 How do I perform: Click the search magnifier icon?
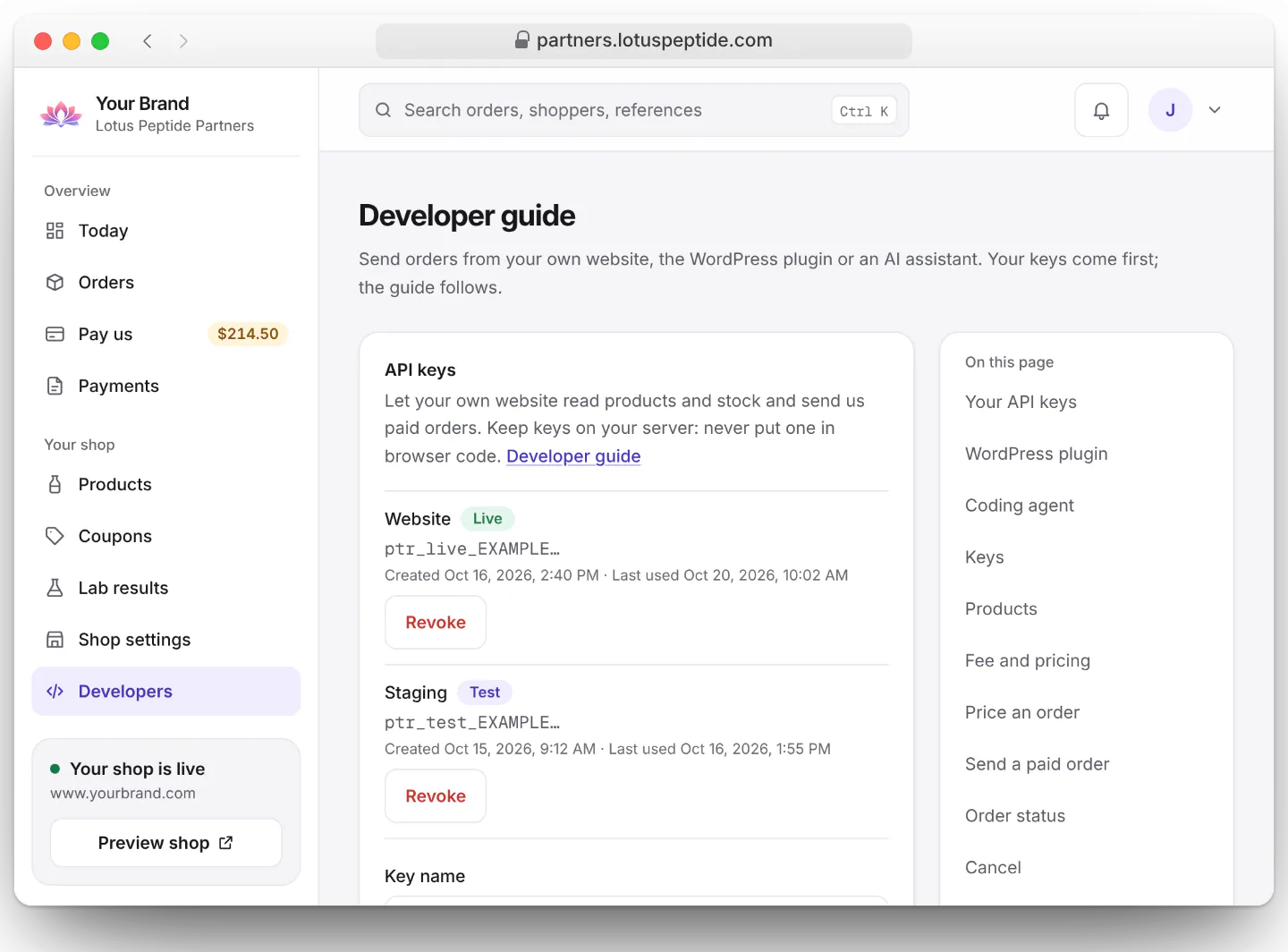383,110
